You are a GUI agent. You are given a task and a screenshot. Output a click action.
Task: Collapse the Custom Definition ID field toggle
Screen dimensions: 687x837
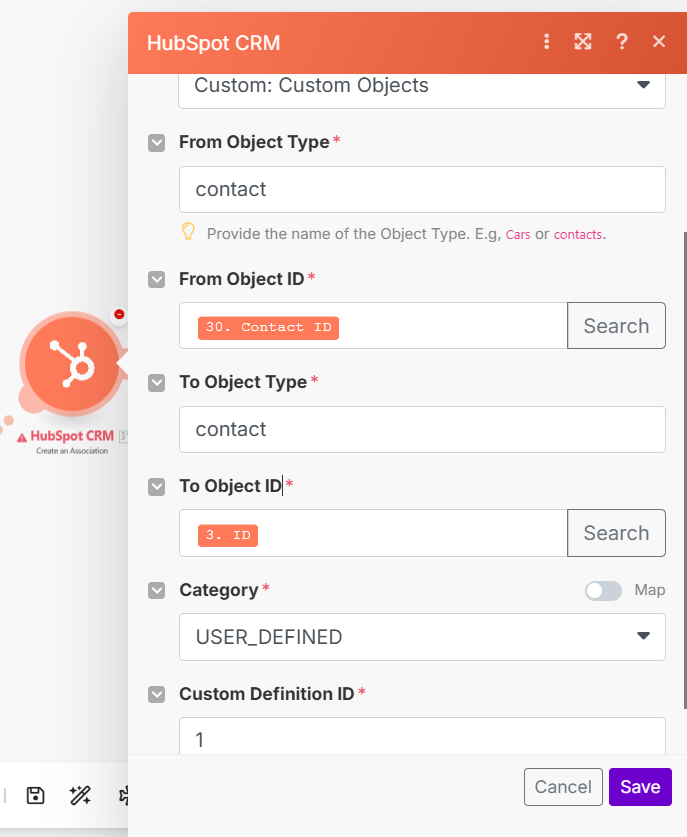click(157, 694)
